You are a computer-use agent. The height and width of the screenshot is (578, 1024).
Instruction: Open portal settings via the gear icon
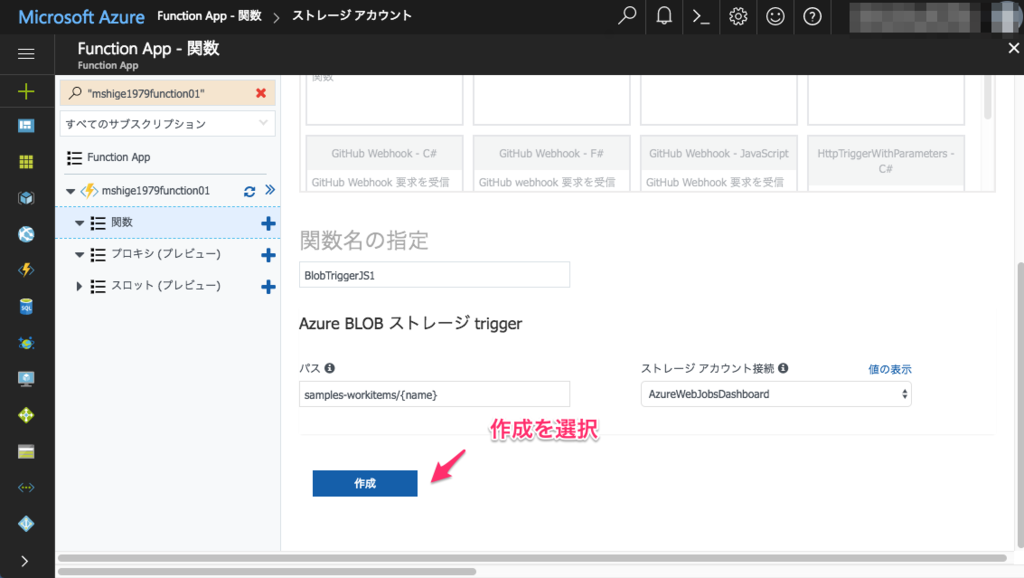click(x=738, y=16)
